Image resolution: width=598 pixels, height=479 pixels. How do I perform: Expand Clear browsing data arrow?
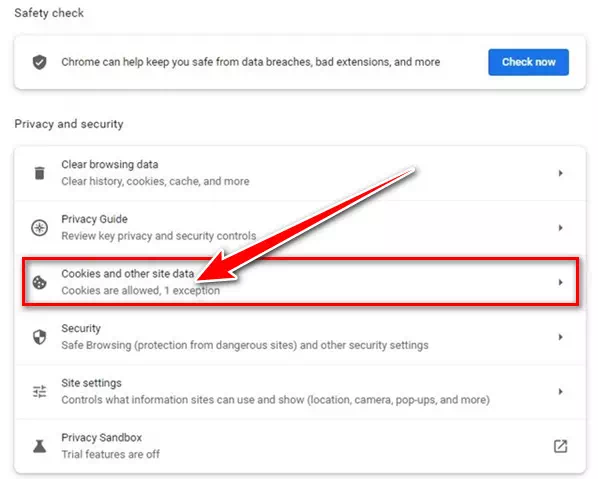point(560,173)
